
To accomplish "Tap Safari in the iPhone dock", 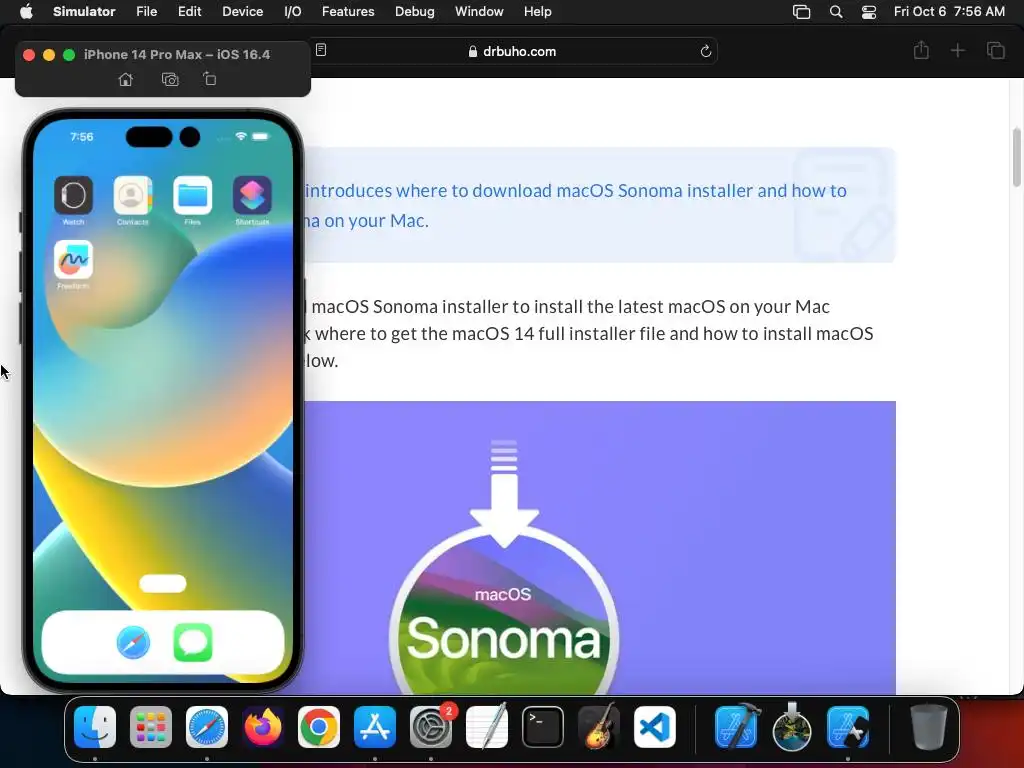I will (133, 643).
